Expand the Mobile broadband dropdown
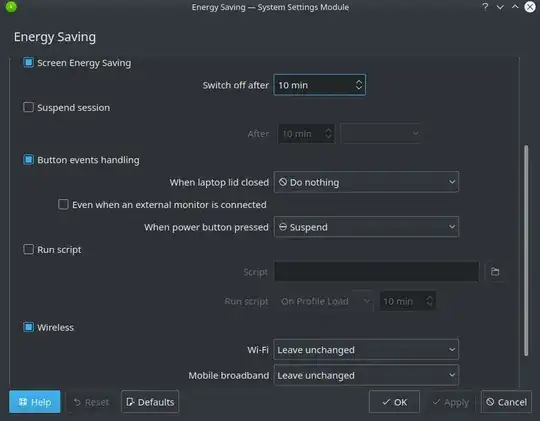Image resolution: width=540 pixels, height=421 pixels. [x=366, y=375]
